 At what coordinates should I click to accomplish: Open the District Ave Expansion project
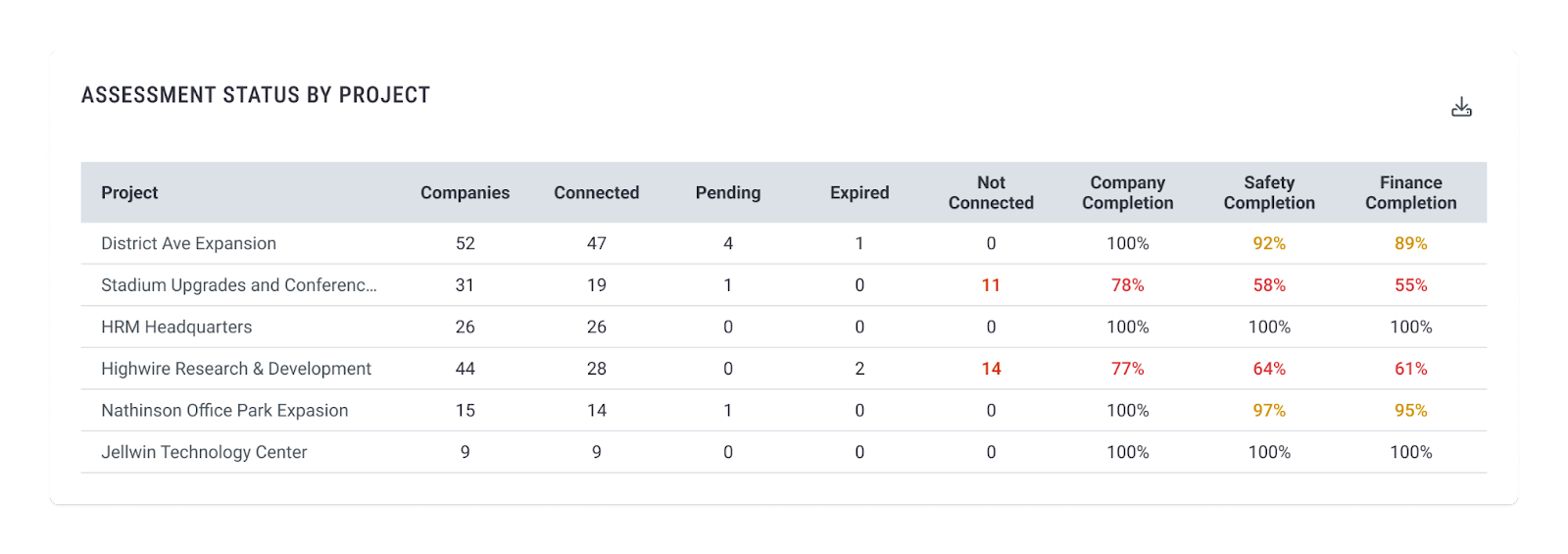(188, 243)
